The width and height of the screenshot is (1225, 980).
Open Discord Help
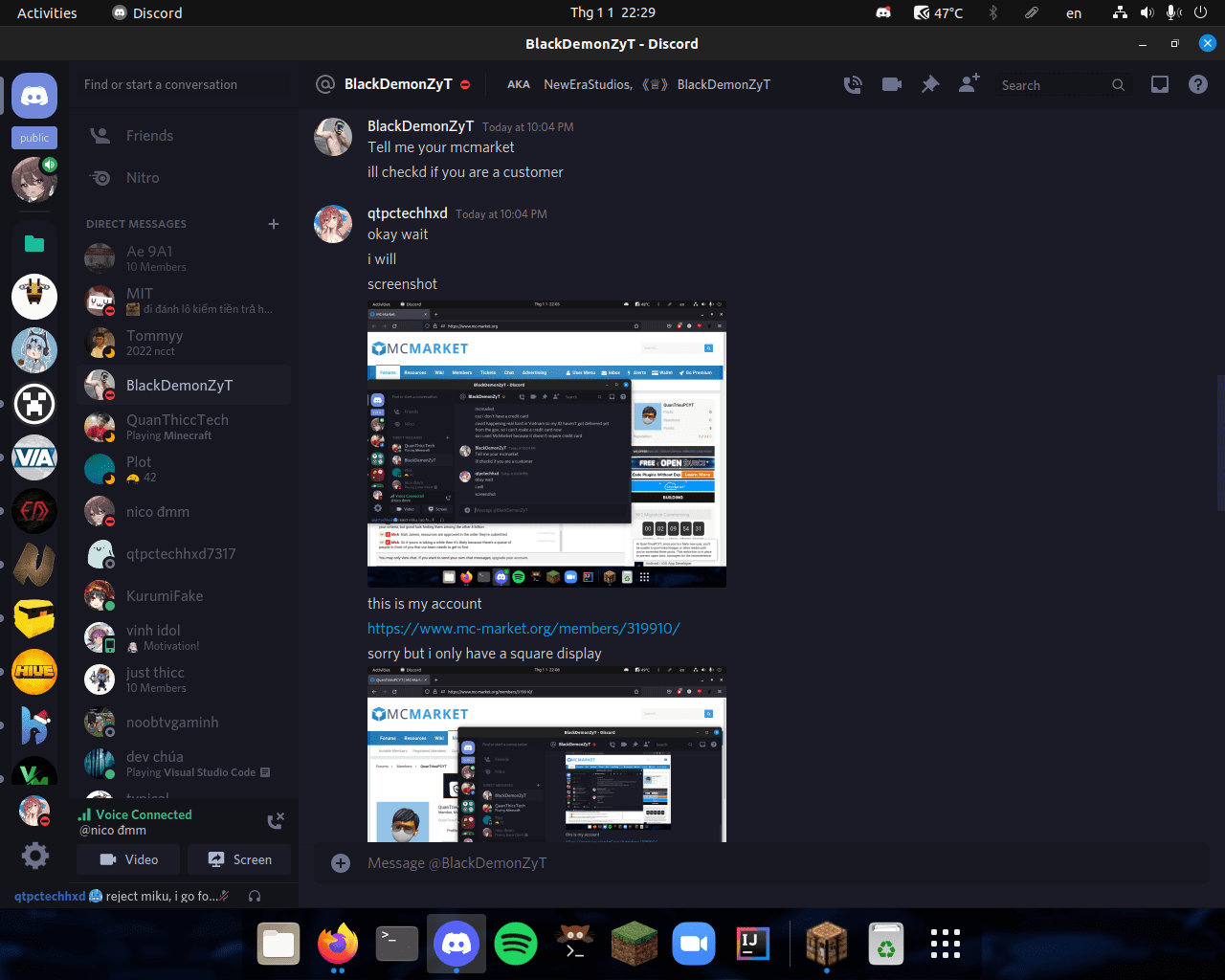tap(1198, 84)
